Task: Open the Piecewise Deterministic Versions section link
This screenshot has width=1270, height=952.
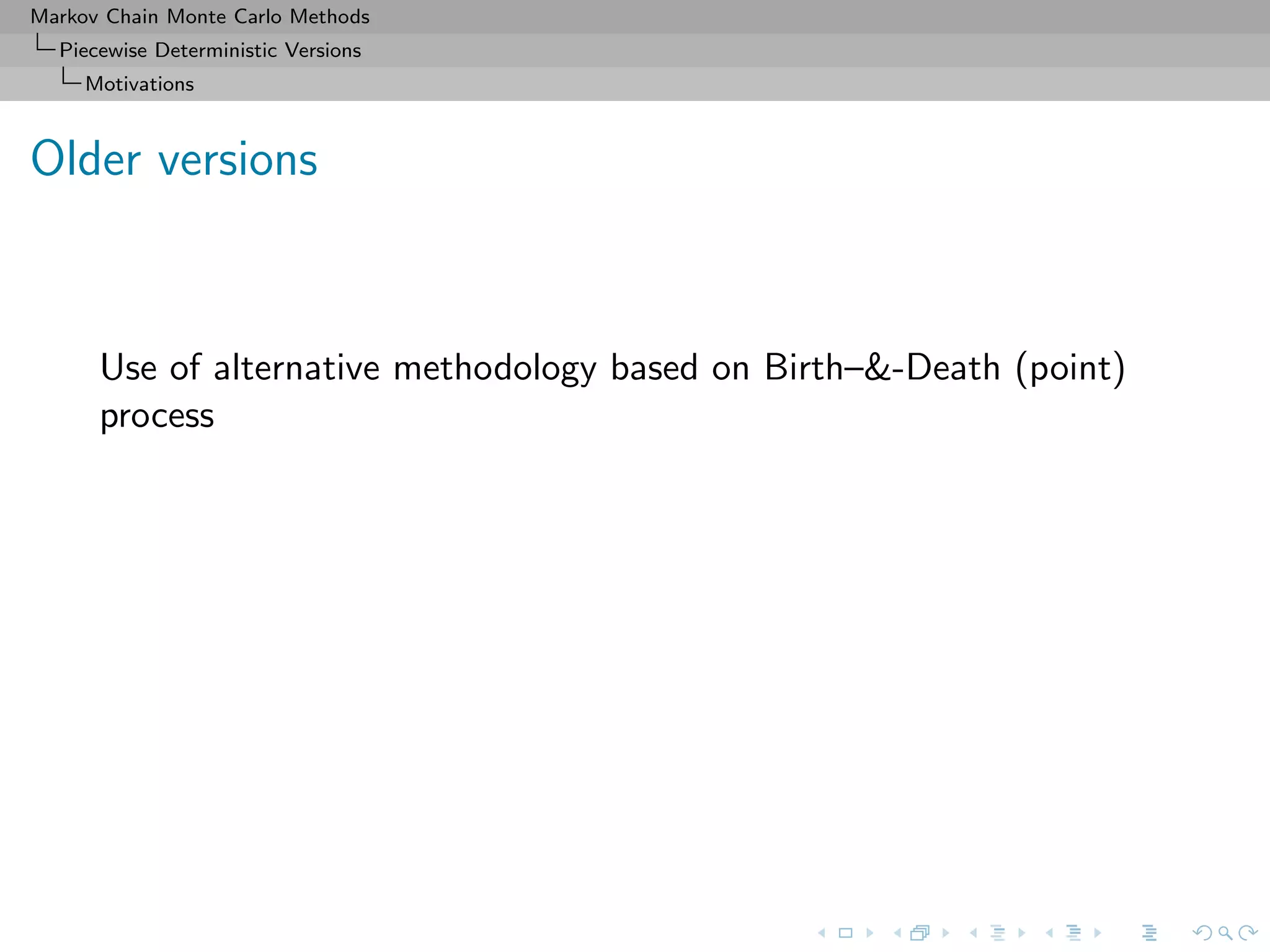Action: point(210,50)
